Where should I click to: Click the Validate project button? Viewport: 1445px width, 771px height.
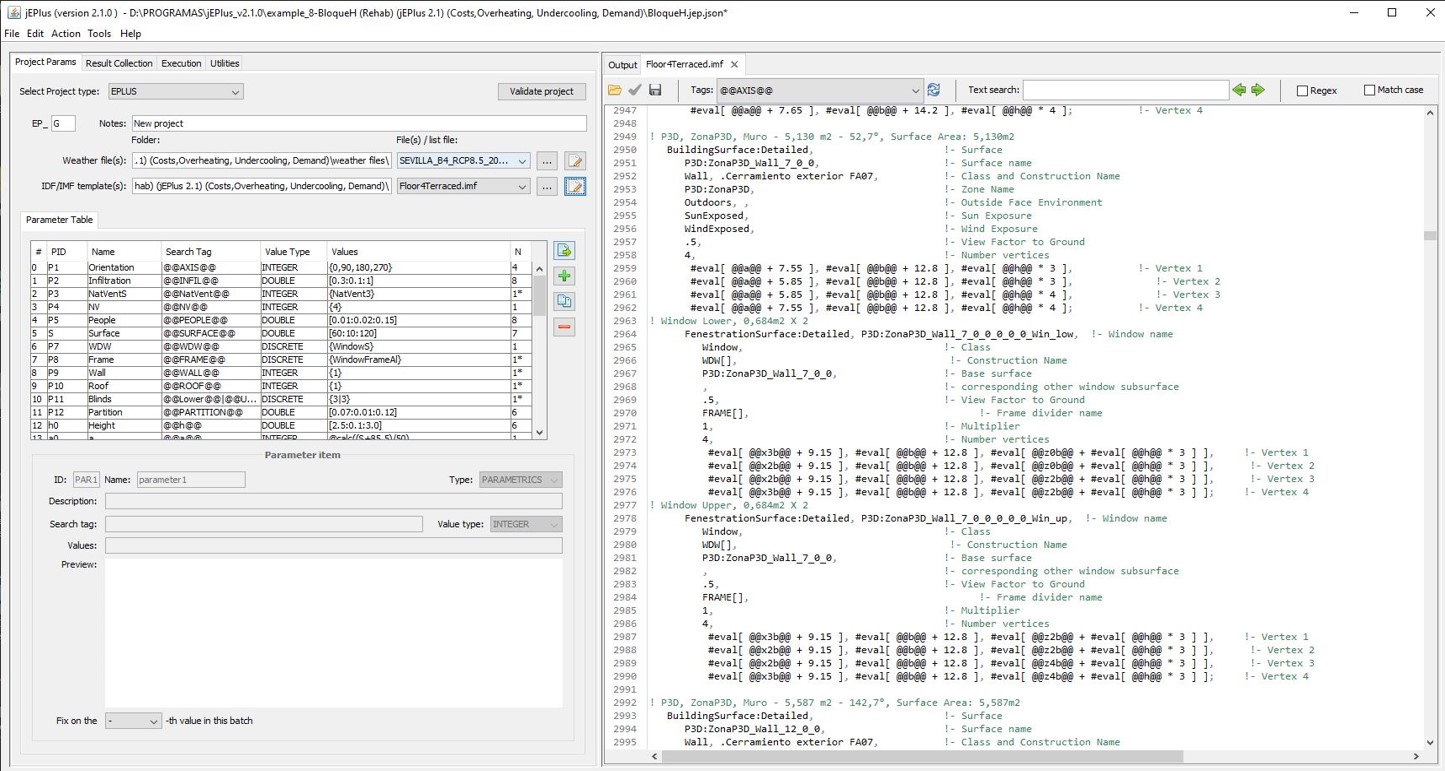click(541, 91)
